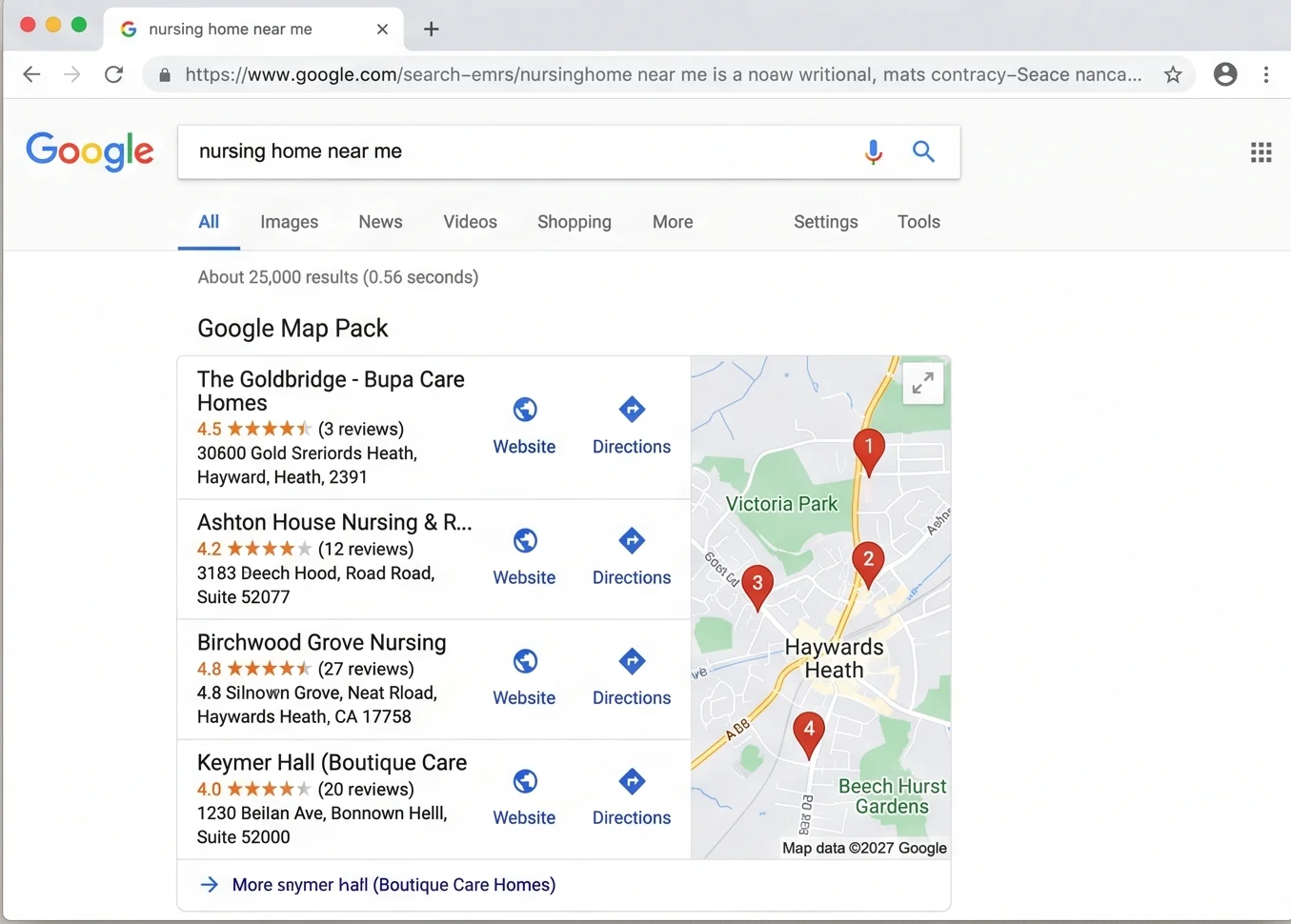Click the browser forward arrow
1291x924 pixels.
click(72, 74)
